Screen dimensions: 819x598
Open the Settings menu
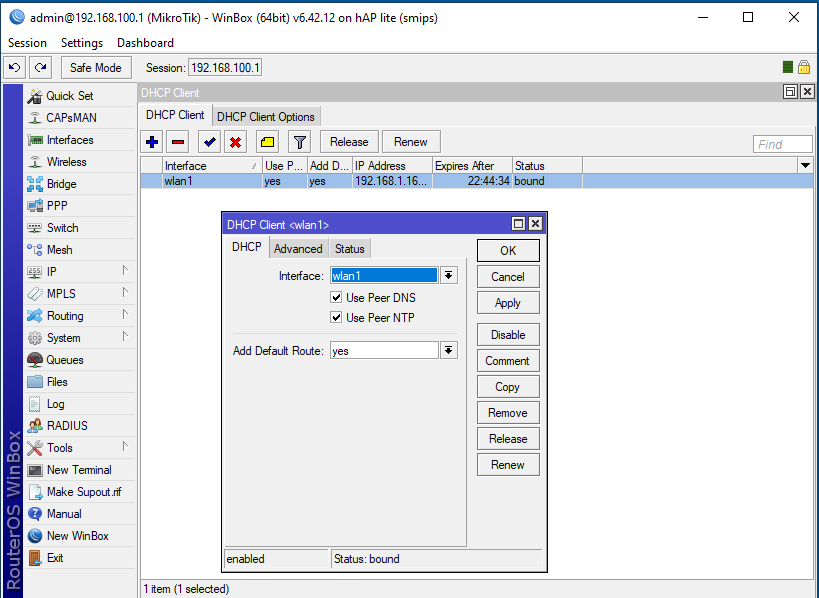tap(82, 43)
